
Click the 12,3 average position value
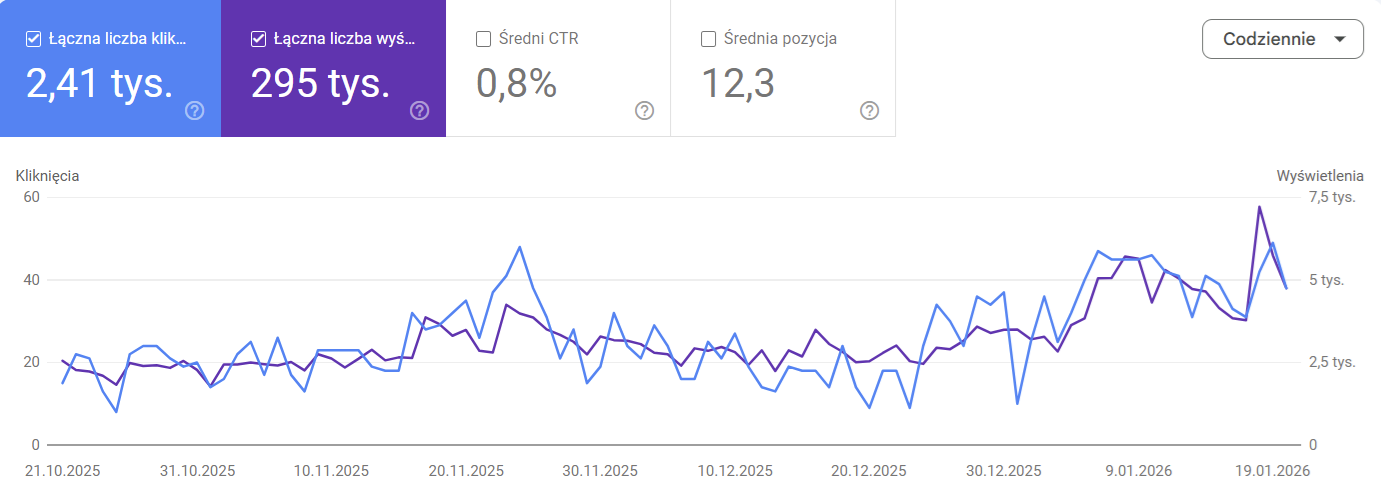coord(738,84)
